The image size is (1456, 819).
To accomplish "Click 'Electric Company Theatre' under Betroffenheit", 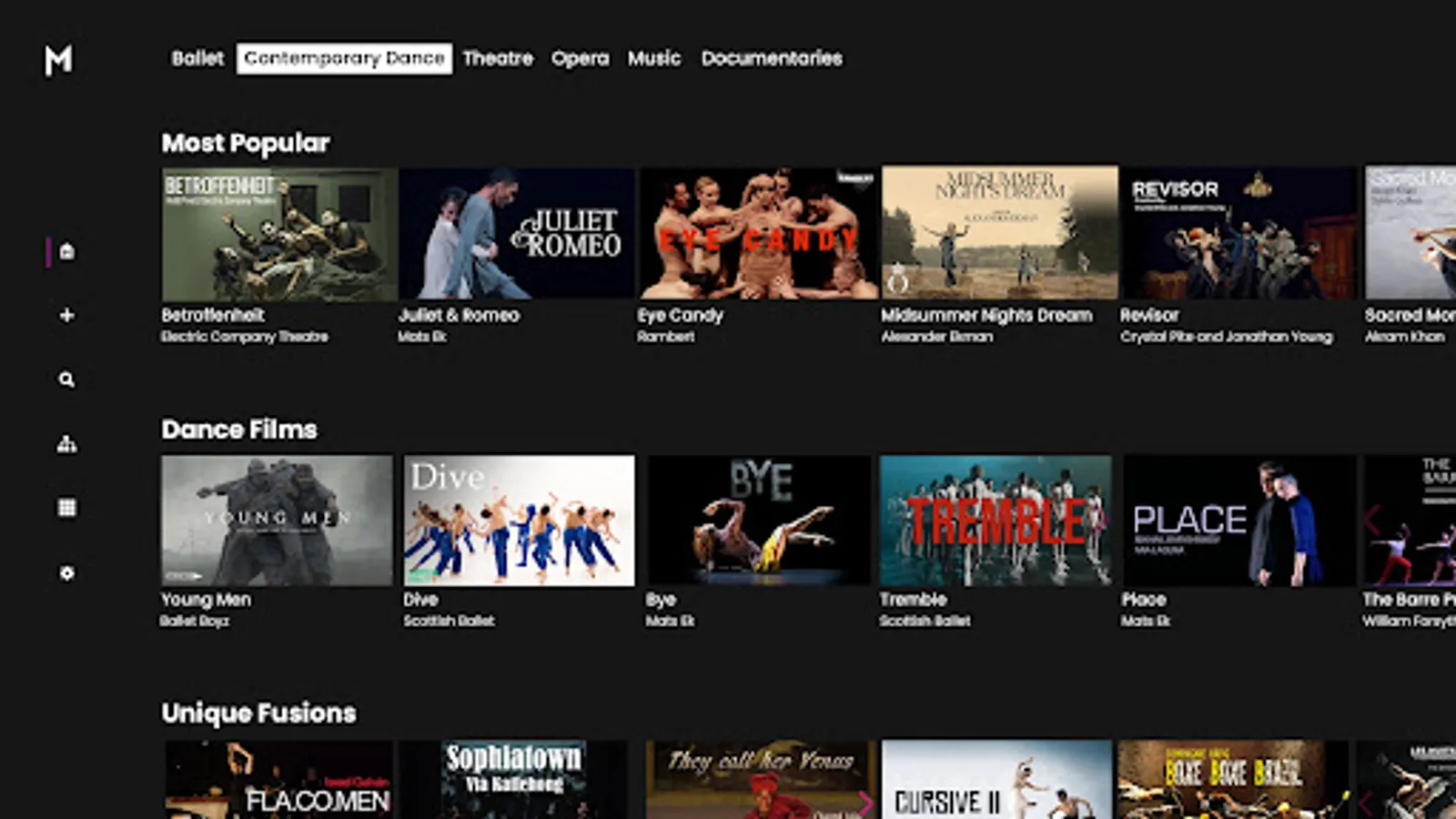I will (245, 337).
